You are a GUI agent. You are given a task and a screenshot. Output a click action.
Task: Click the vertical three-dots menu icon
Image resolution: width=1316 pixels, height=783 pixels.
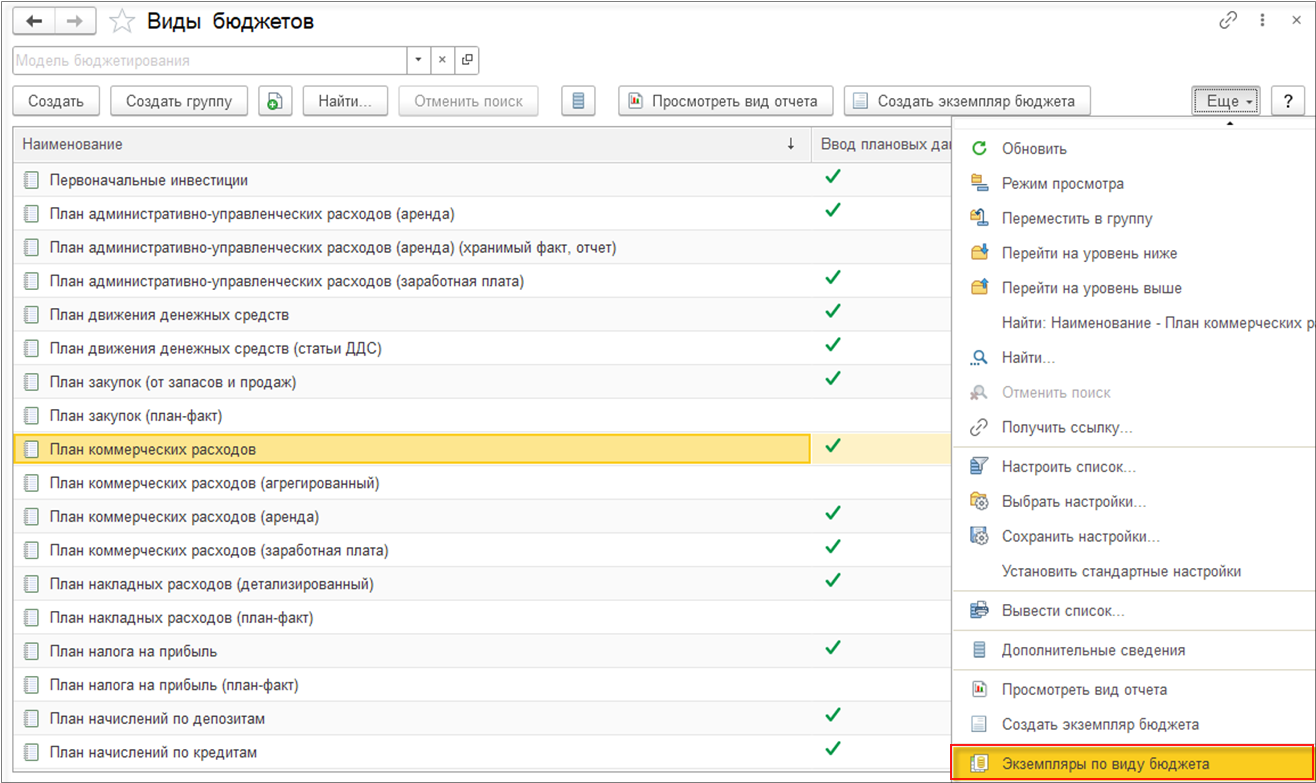1265,20
